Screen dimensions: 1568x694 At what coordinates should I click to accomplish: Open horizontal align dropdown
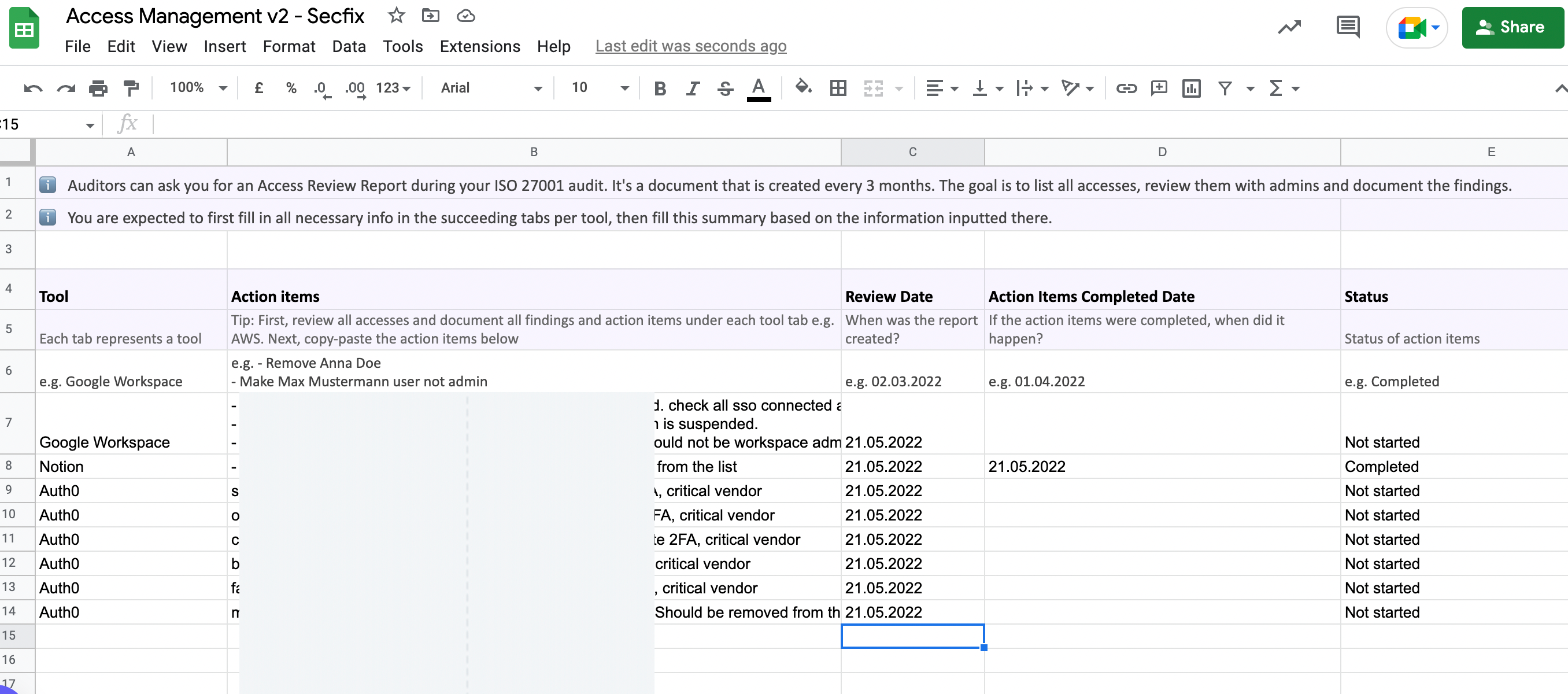(x=942, y=88)
